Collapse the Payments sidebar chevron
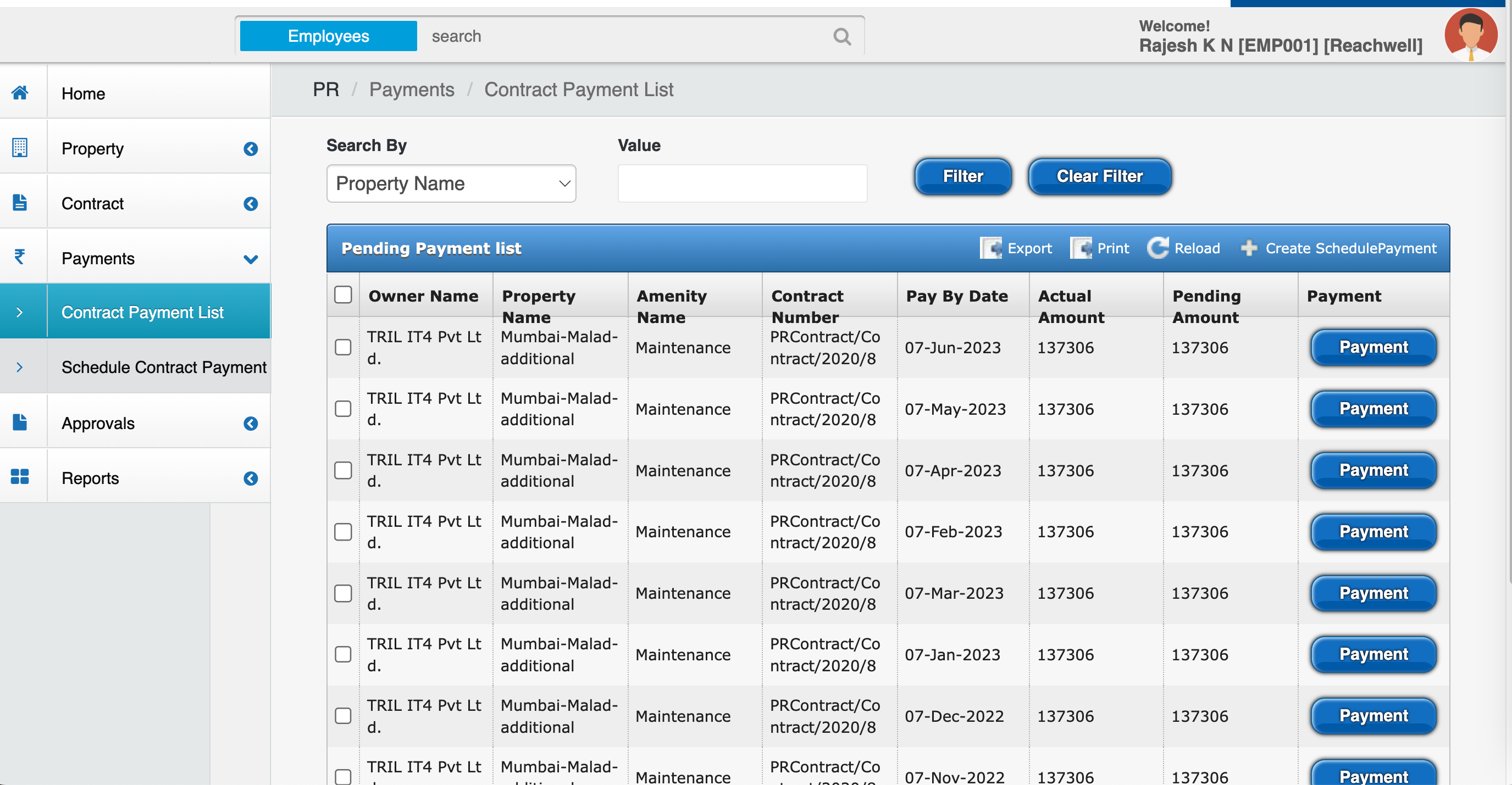This screenshot has width=1512, height=785. (x=251, y=259)
